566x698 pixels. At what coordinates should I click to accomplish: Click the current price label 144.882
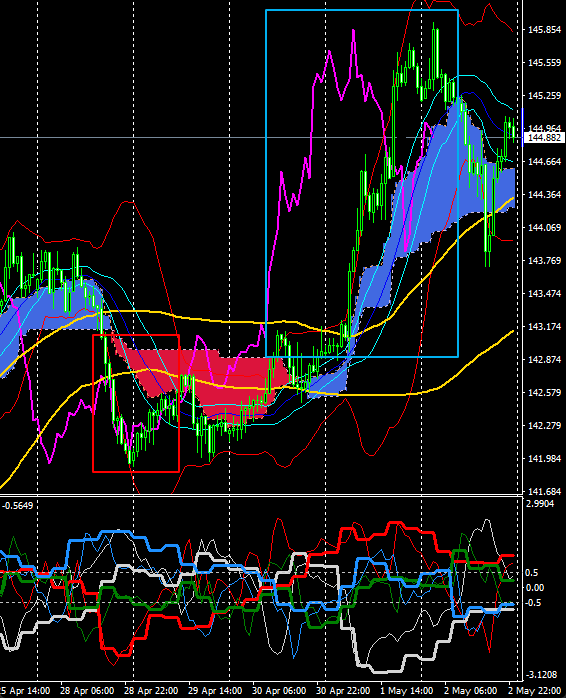coord(545,138)
